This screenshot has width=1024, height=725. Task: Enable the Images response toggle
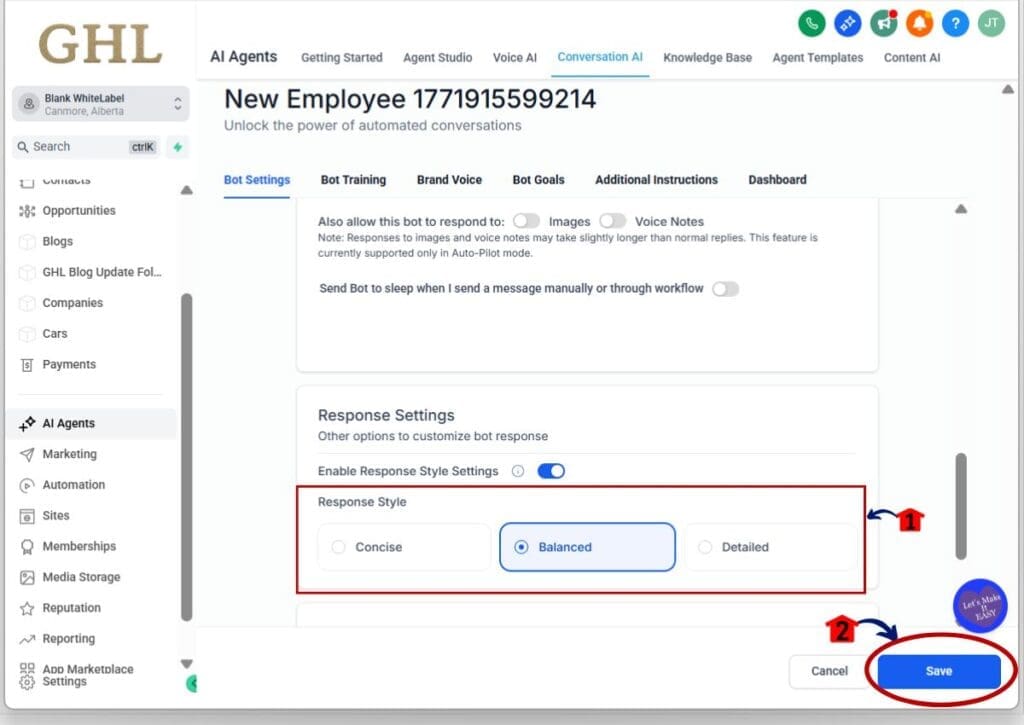(527, 221)
